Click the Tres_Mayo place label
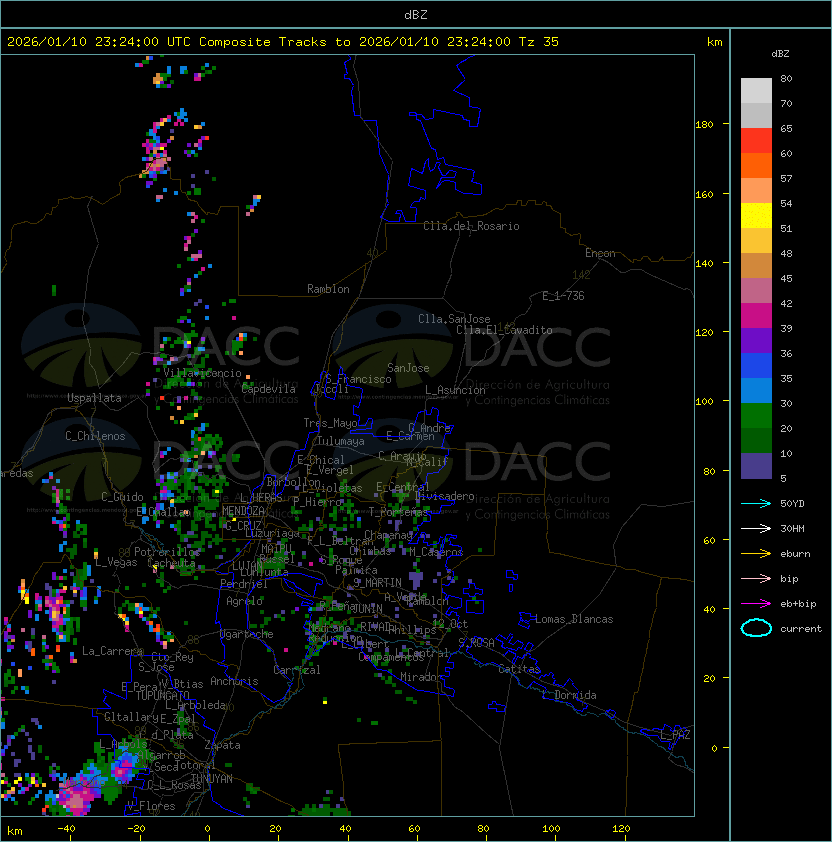Viewport: 832px width, 842px height. pos(330,423)
